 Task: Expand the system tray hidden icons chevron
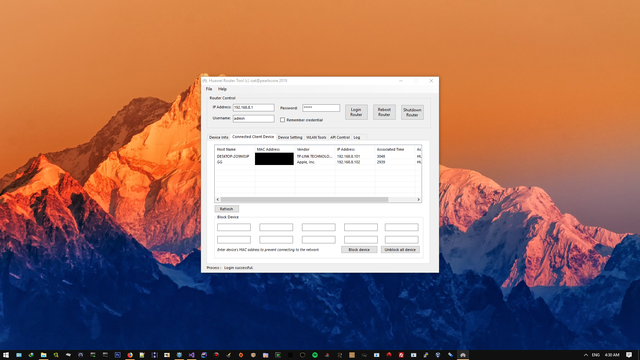586,355
